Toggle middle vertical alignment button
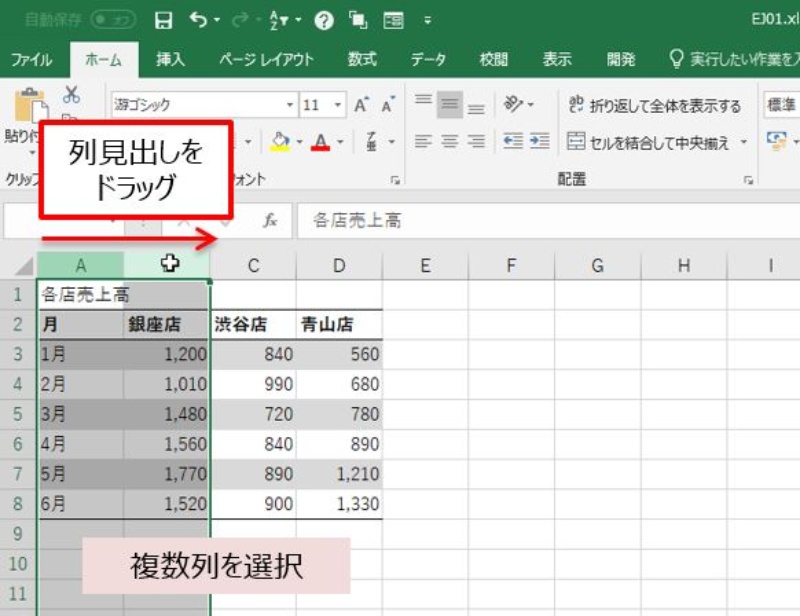Image resolution: width=800 pixels, height=616 pixels. (x=450, y=105)
